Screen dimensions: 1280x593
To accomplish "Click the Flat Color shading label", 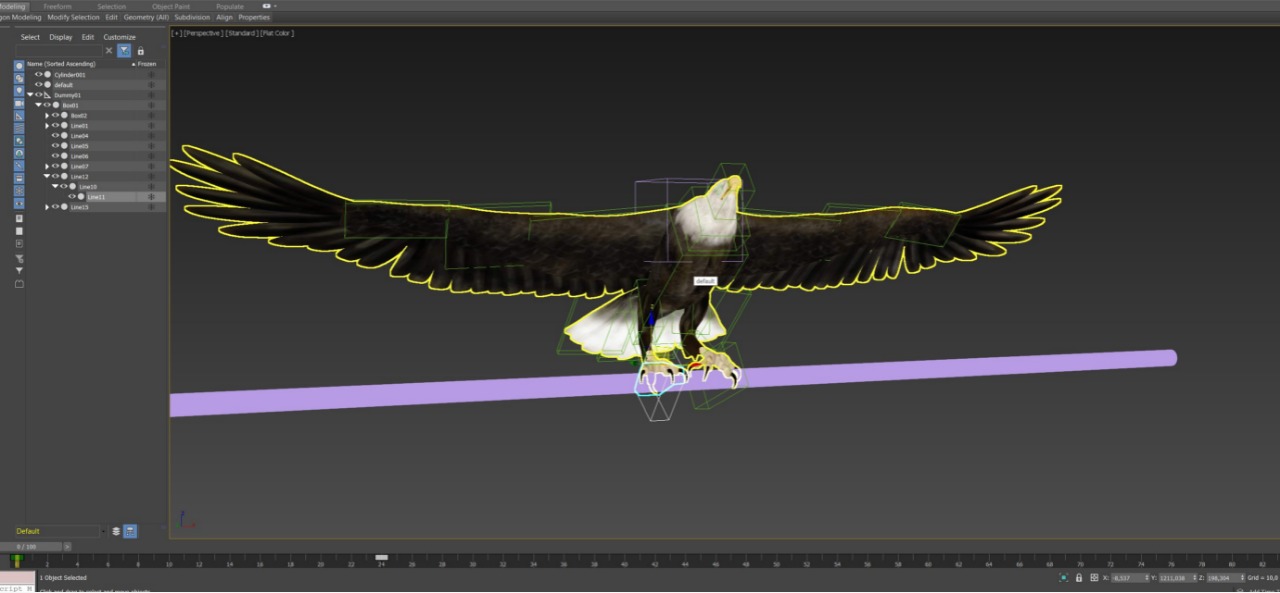I will 277,33.
